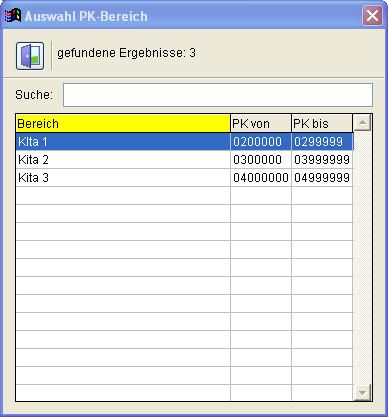
Task: Click PK von value 04000000
Action: click(261, 178)
